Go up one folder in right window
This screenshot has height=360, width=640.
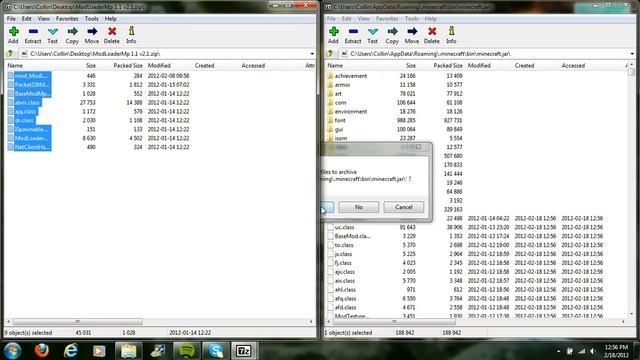(331, 53)
